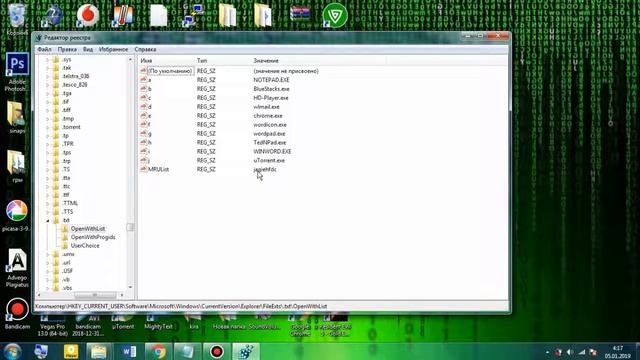Viewport: 640px width, 360px height.
Task: Click the tree pane vertical scroll thumb
Action: (131, 227)
